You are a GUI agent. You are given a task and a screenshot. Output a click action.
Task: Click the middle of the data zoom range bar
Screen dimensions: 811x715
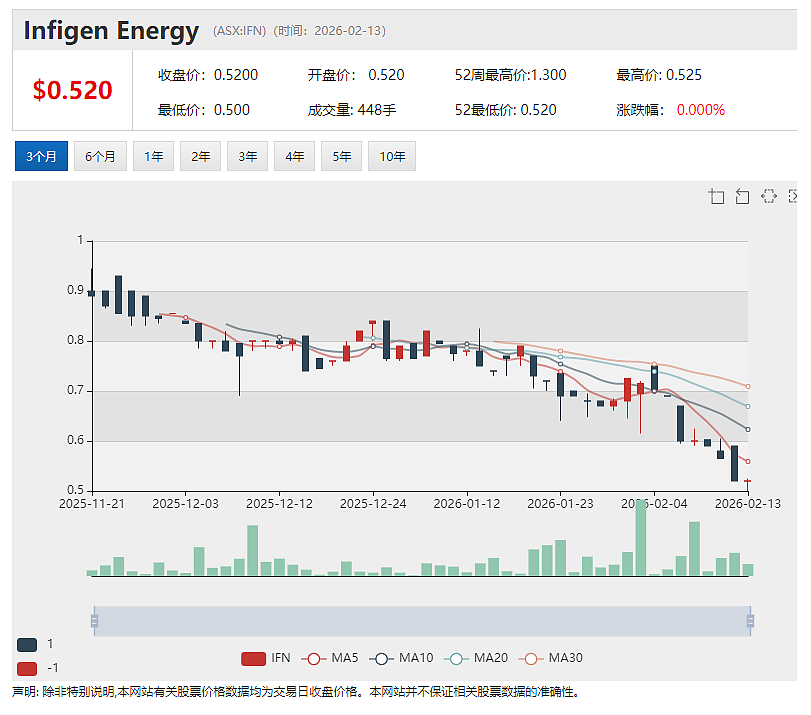tap(422, 620)
